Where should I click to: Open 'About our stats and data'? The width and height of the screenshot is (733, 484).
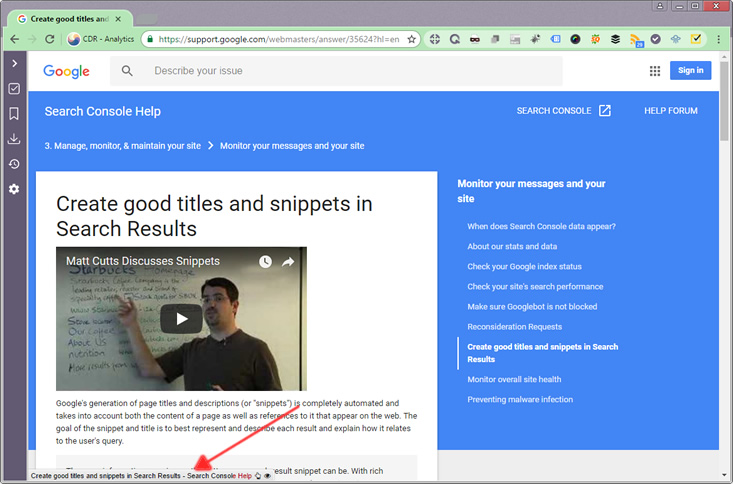[512, 246]
